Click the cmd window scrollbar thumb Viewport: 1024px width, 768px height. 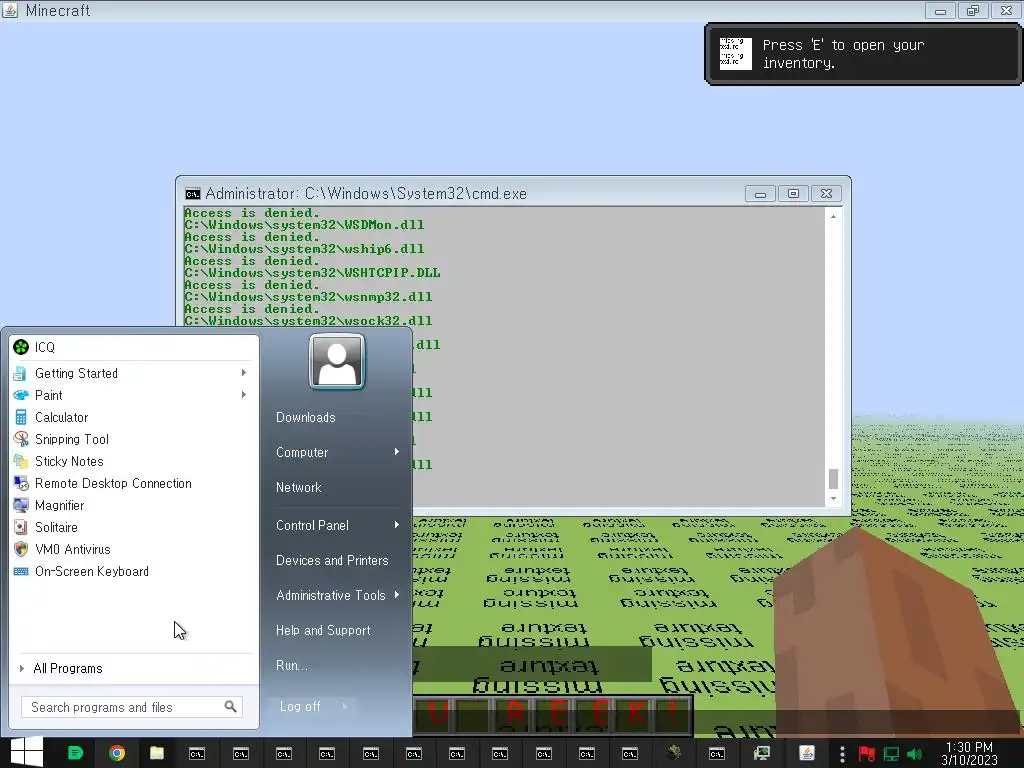tap(833, 479)
